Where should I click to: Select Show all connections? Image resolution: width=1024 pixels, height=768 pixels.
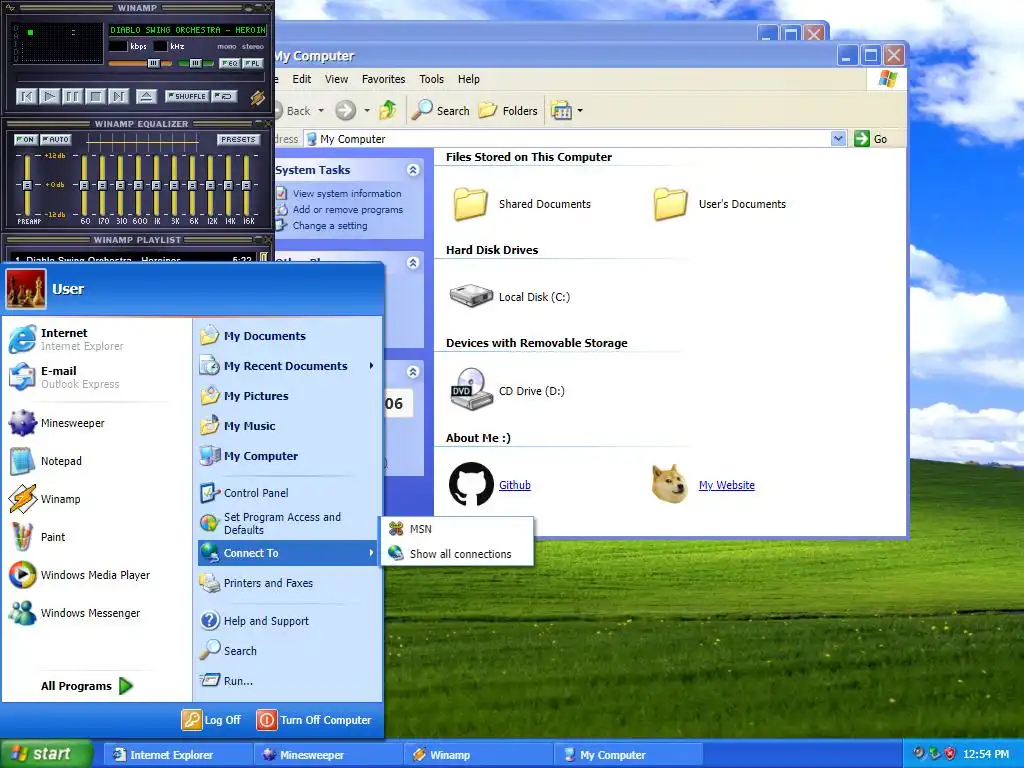coord(457,554)
